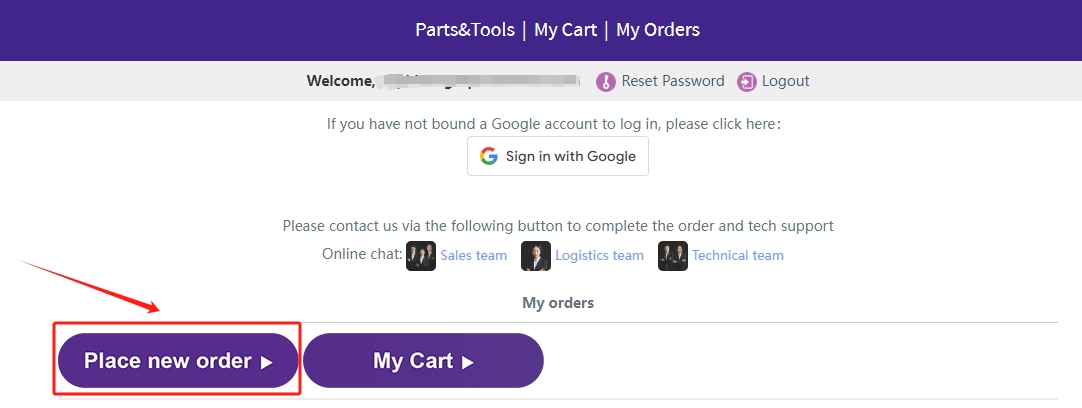
Task: Click the Reset Password text link
Action: 673,81
